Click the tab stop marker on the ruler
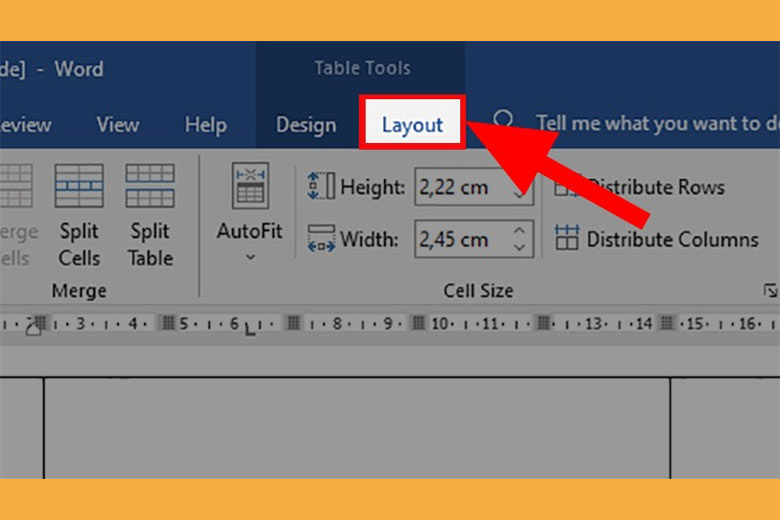Screen dimensions: 780x520 point(250,329)
